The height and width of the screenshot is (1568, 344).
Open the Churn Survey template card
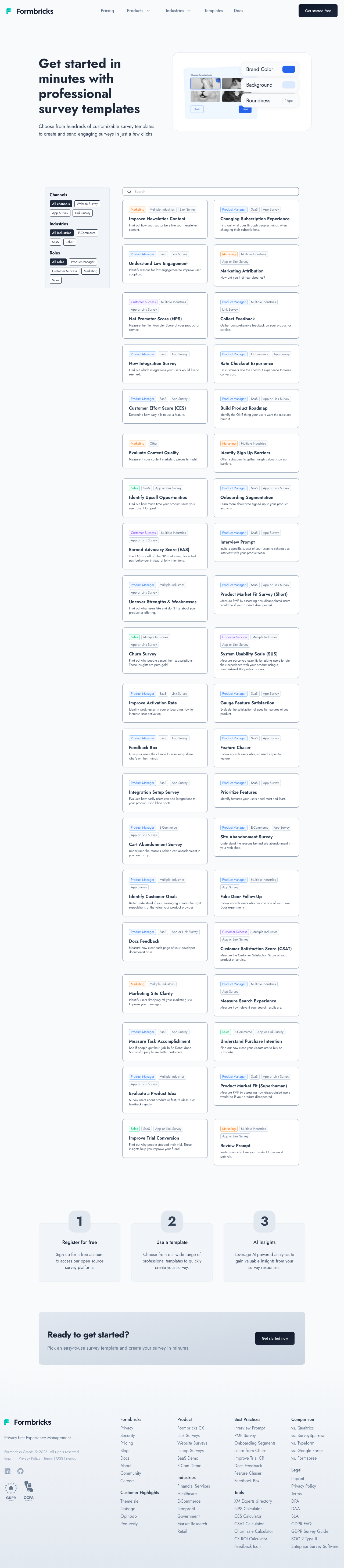(165, 651)
